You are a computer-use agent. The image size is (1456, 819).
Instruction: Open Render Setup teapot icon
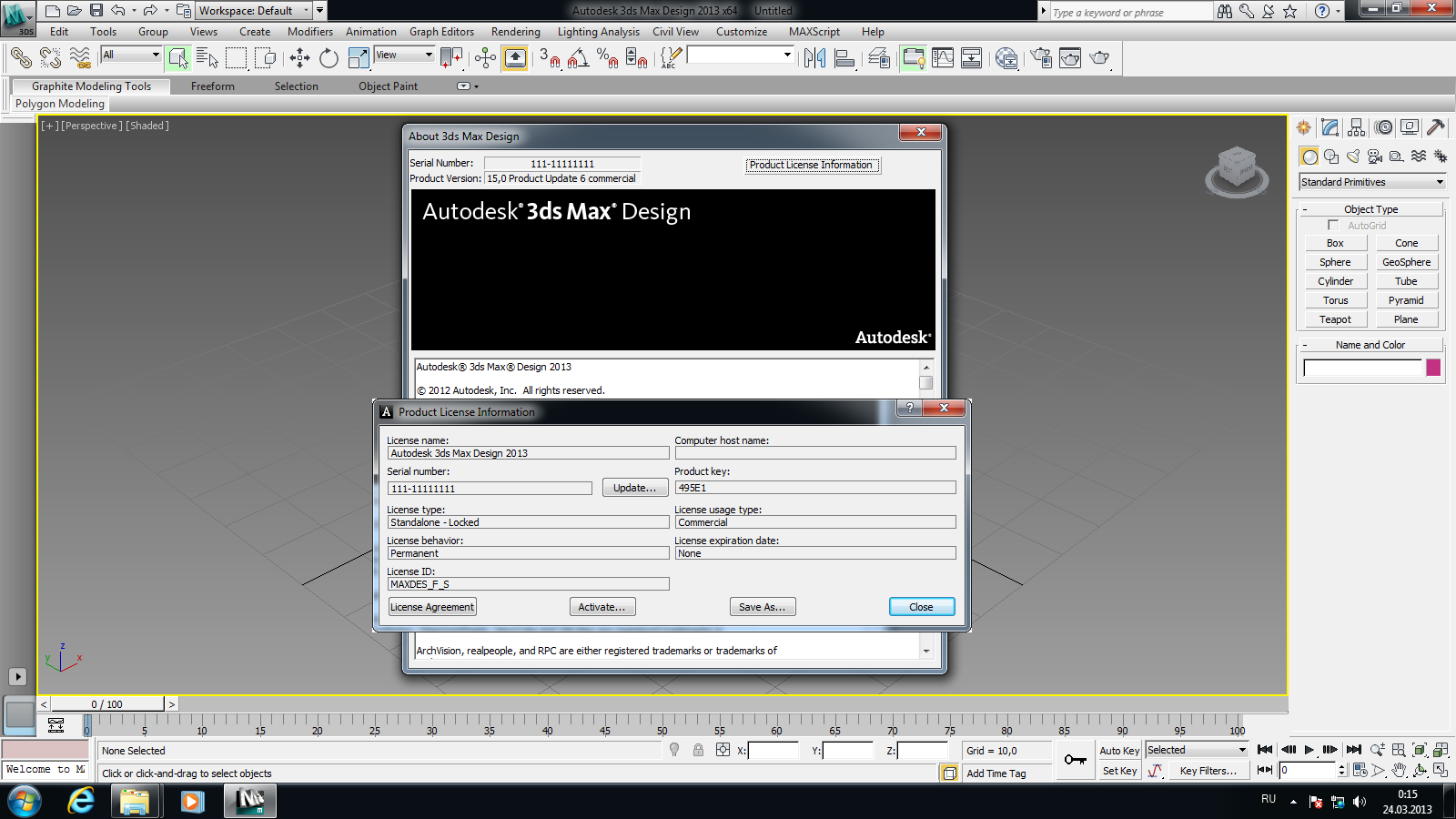[1040, 58]
